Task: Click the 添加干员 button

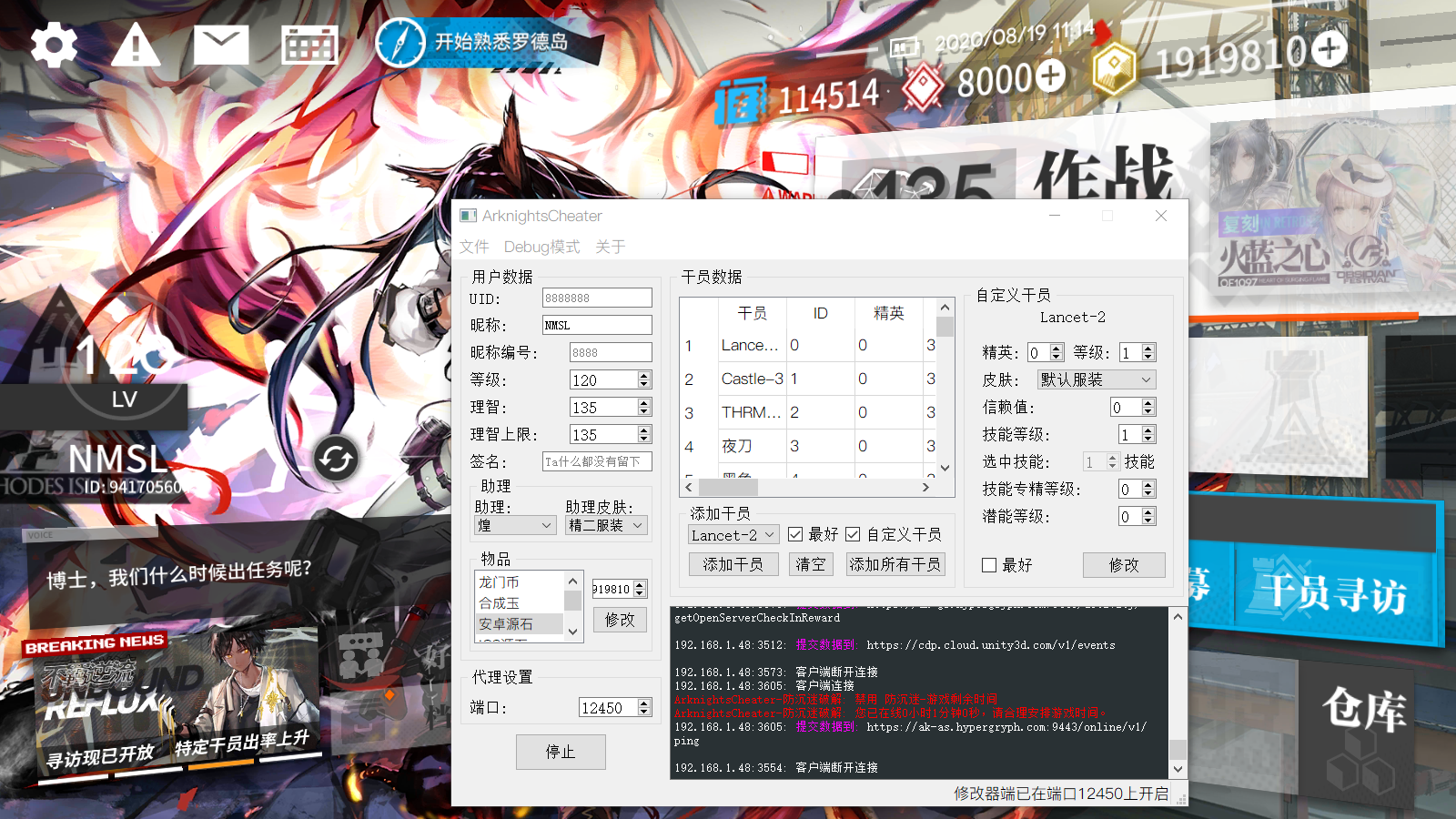Action: 733,564
